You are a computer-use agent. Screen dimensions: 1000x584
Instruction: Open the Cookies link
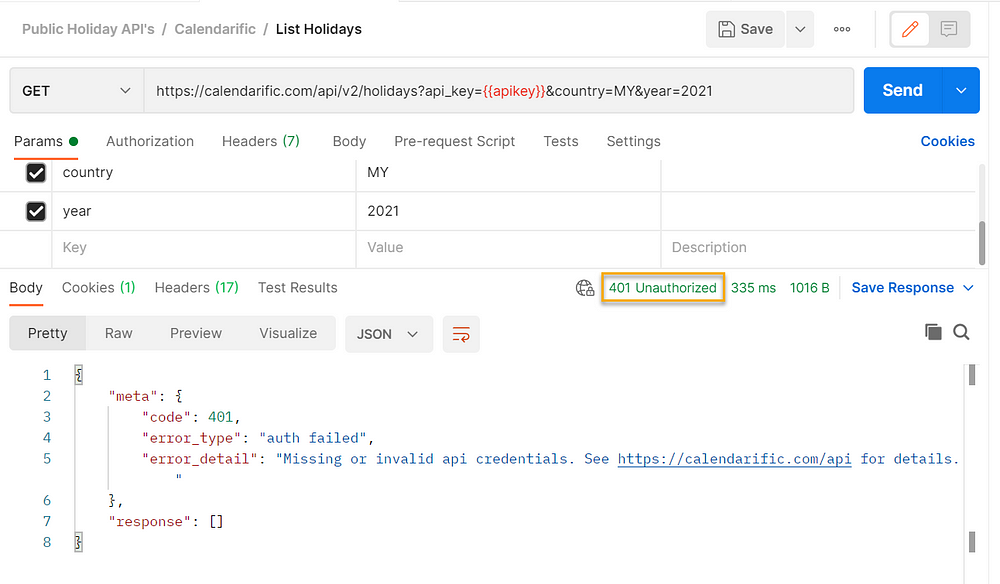pyautogui.click(x=947, y=141)
